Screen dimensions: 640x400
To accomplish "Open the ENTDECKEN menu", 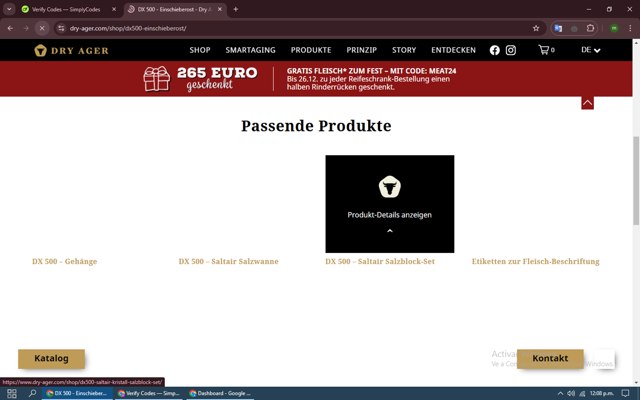I will tap(453, 50).
